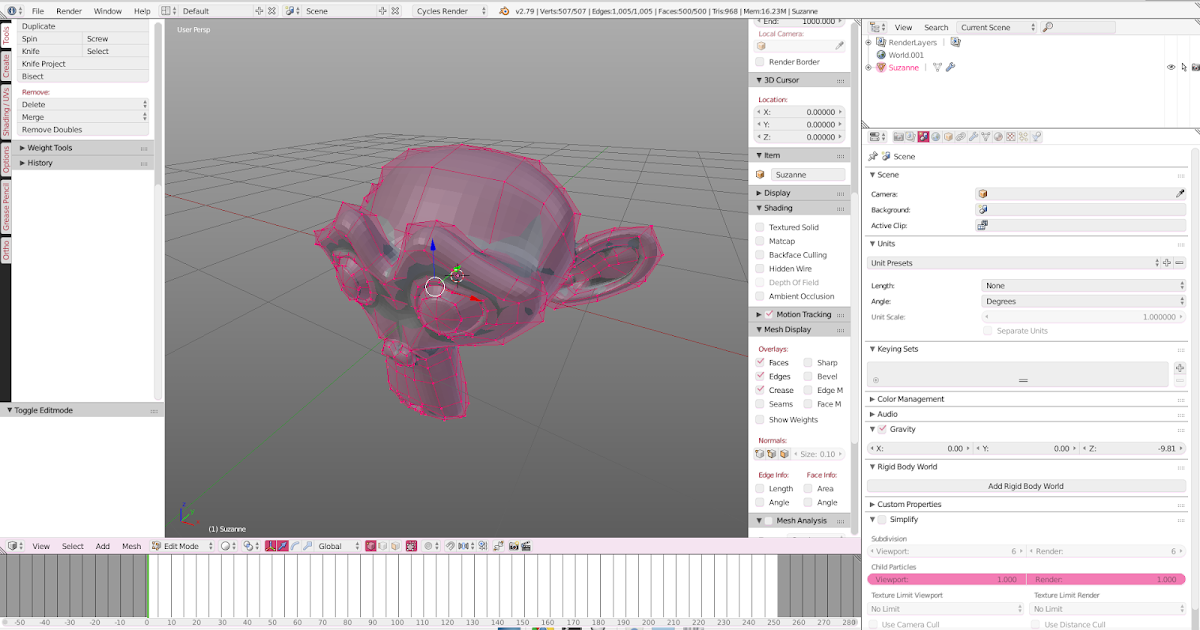The image size is (1200, 630).
Task: Activate the rotate manipulator in 3D header
Action: tap(294, 546)
